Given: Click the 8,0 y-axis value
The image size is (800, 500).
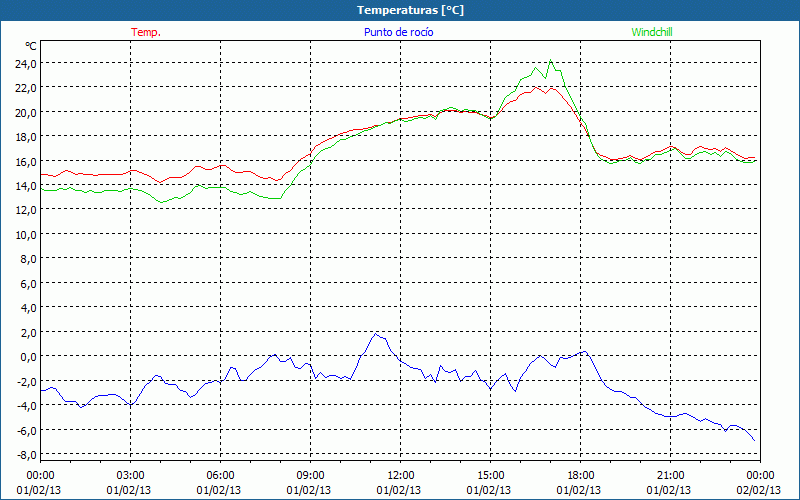Looking at the screenshot, I should click(29, 259).
